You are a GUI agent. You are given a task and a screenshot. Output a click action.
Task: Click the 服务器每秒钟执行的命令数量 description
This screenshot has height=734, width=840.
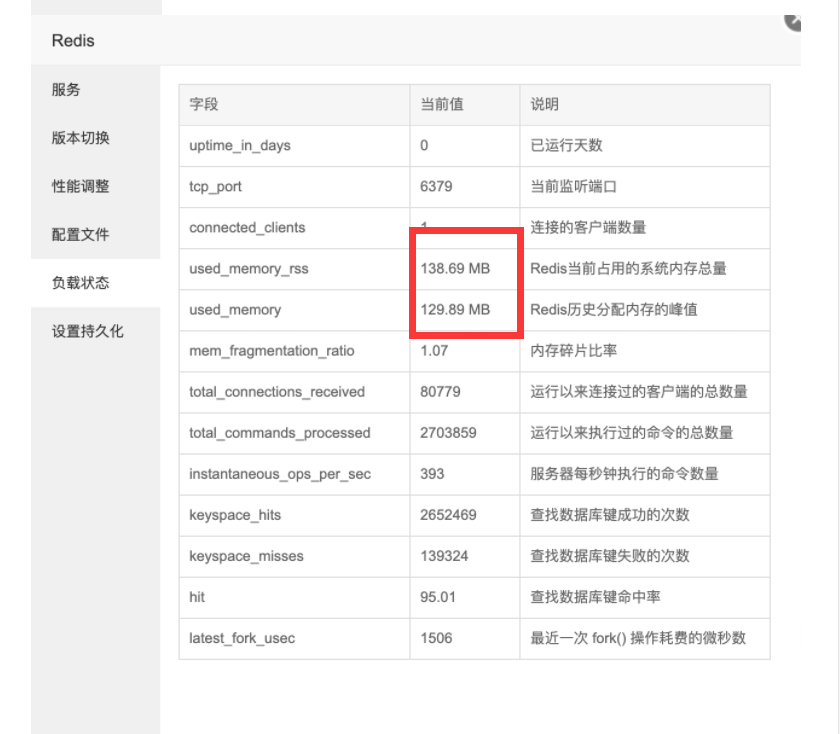coord(624,474)
